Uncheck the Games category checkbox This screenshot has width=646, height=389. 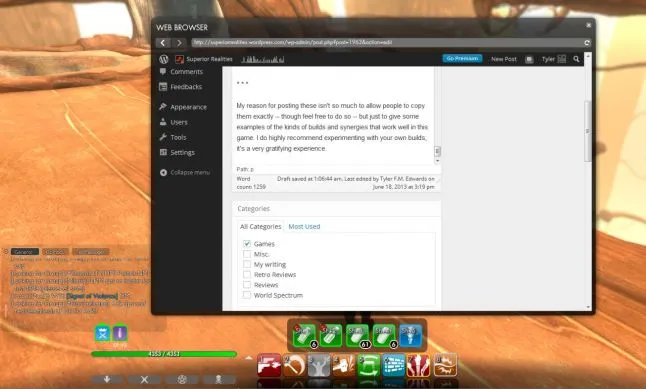click(x=247, y=244)
